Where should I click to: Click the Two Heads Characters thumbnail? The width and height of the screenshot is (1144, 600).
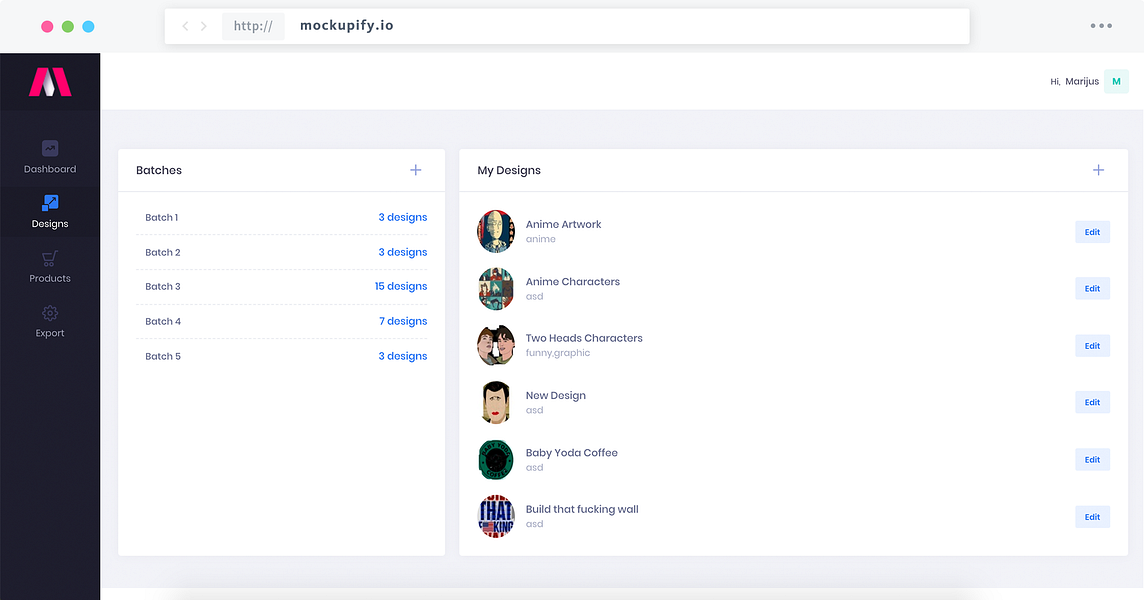coord(496,345)
